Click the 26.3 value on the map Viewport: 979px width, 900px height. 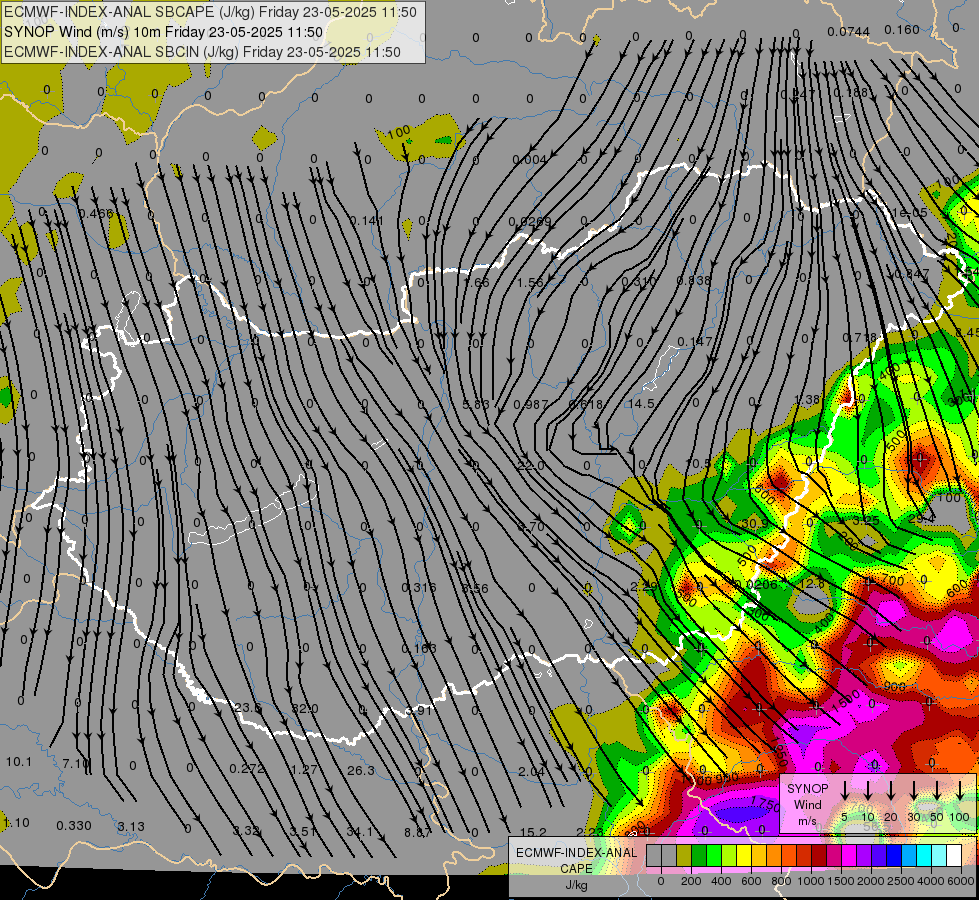tap(361, 771)
